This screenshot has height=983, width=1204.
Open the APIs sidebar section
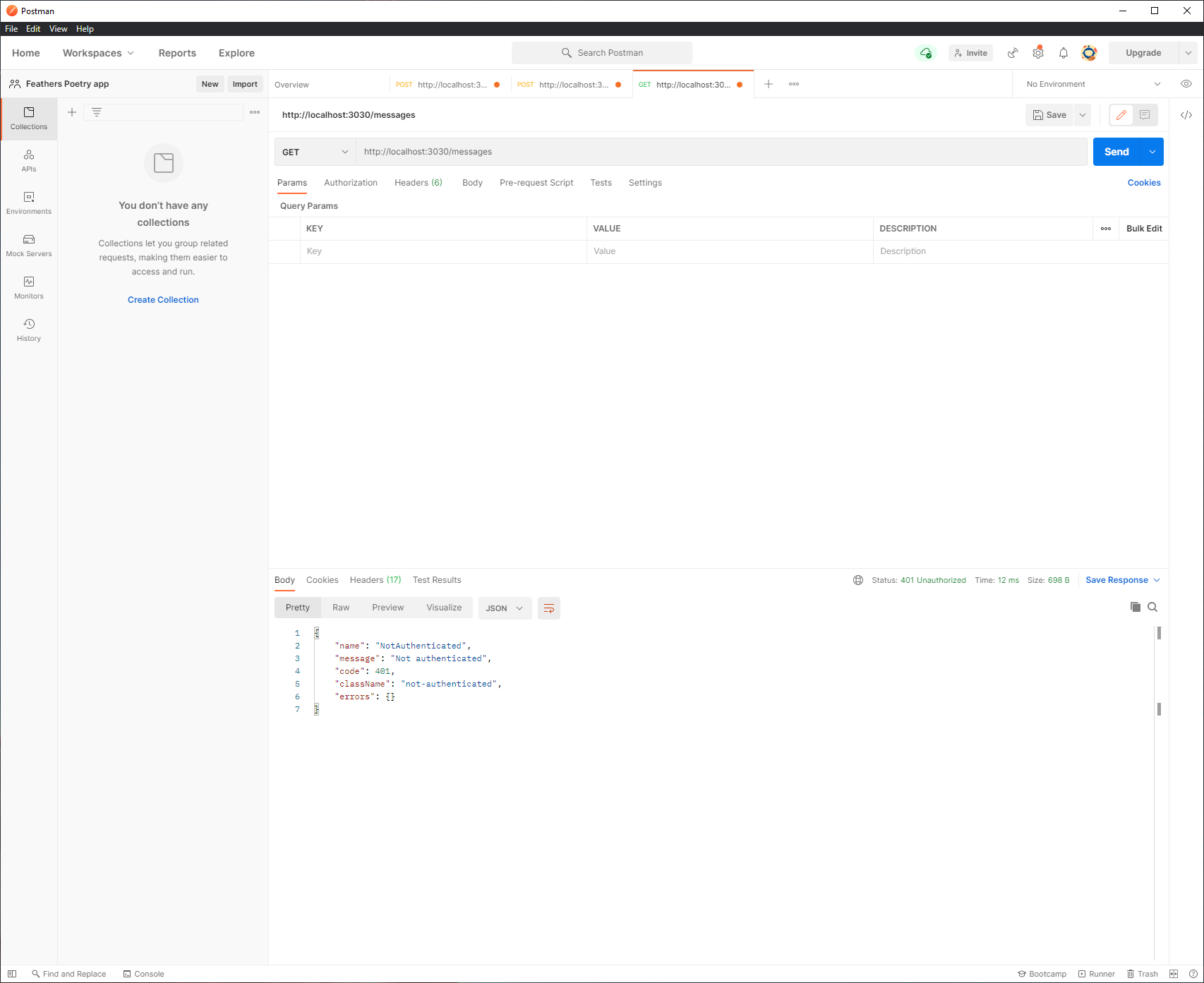[x=29, y=161]
